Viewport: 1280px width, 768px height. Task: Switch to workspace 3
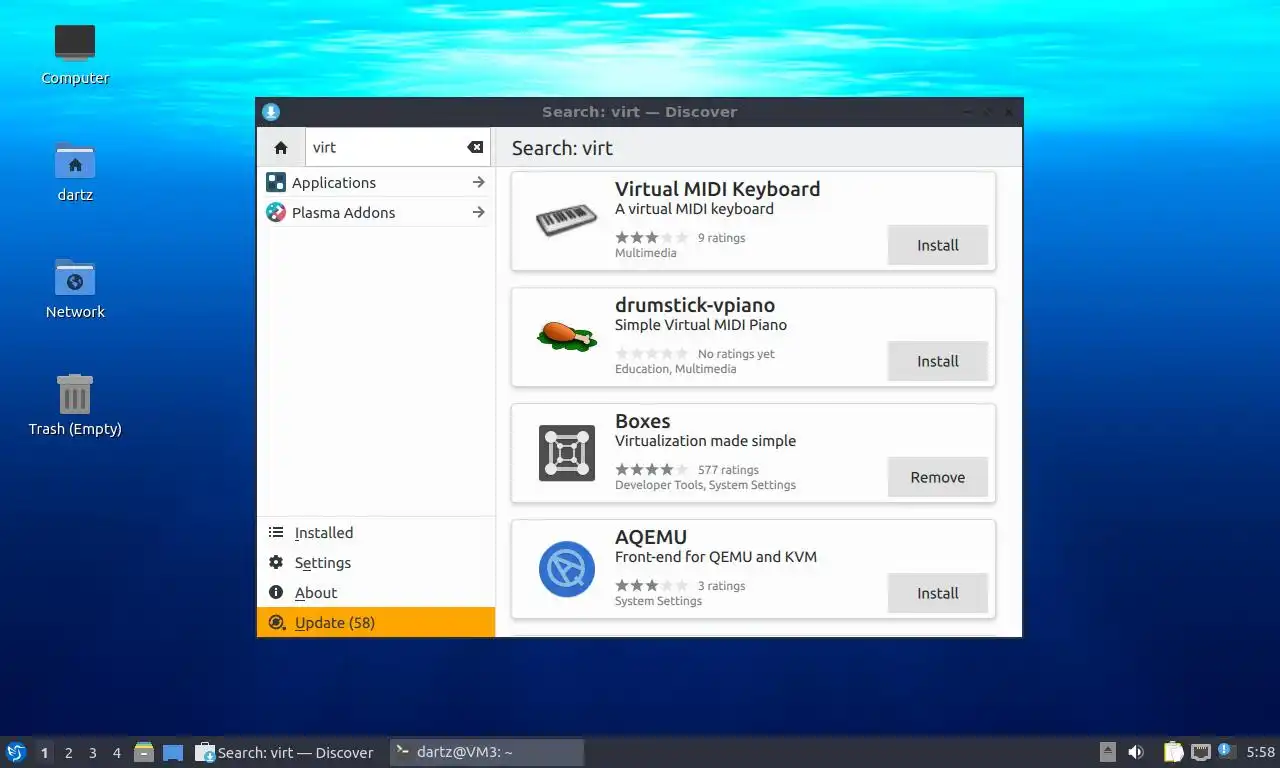[93, 753]
